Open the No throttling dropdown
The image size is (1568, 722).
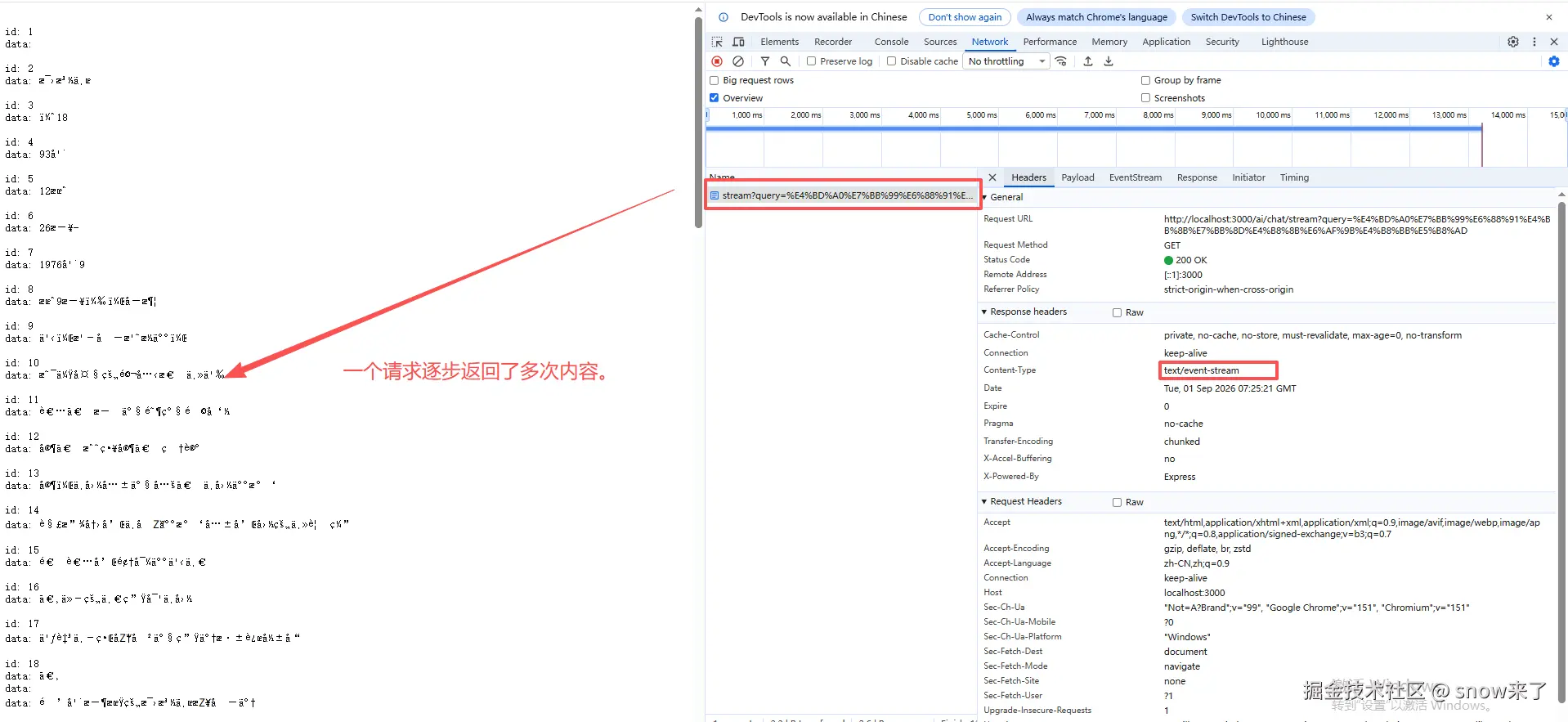pos(1006,61)
